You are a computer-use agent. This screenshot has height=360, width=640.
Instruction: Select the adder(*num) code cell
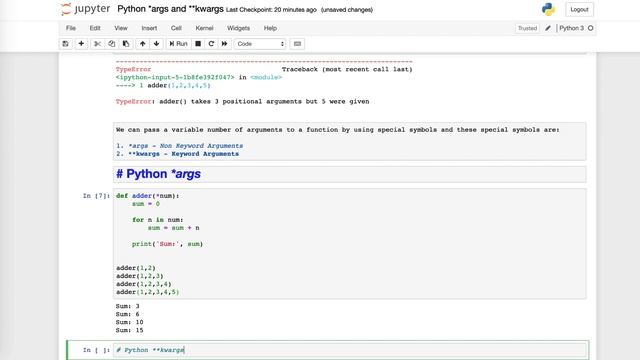tap(350, 244)
